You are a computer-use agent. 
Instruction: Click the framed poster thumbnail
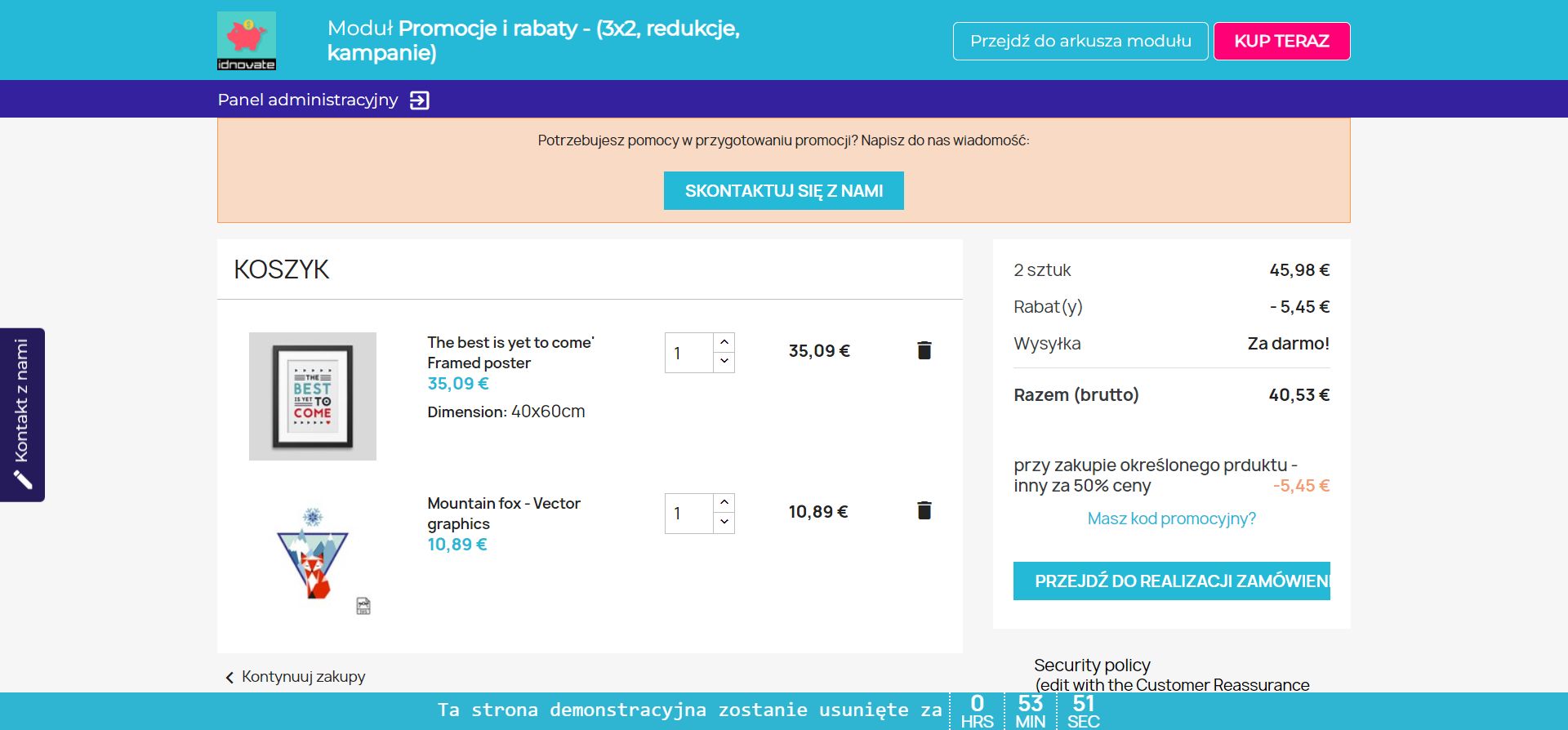coord(313,396)
